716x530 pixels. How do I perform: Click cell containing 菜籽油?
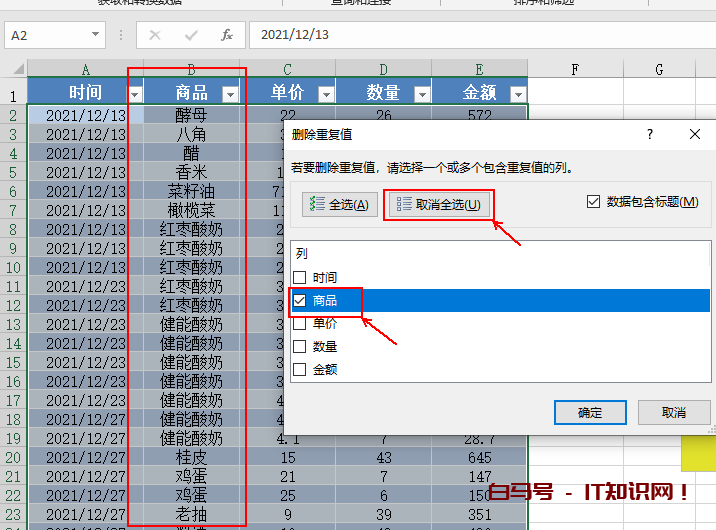pos(191,191)
